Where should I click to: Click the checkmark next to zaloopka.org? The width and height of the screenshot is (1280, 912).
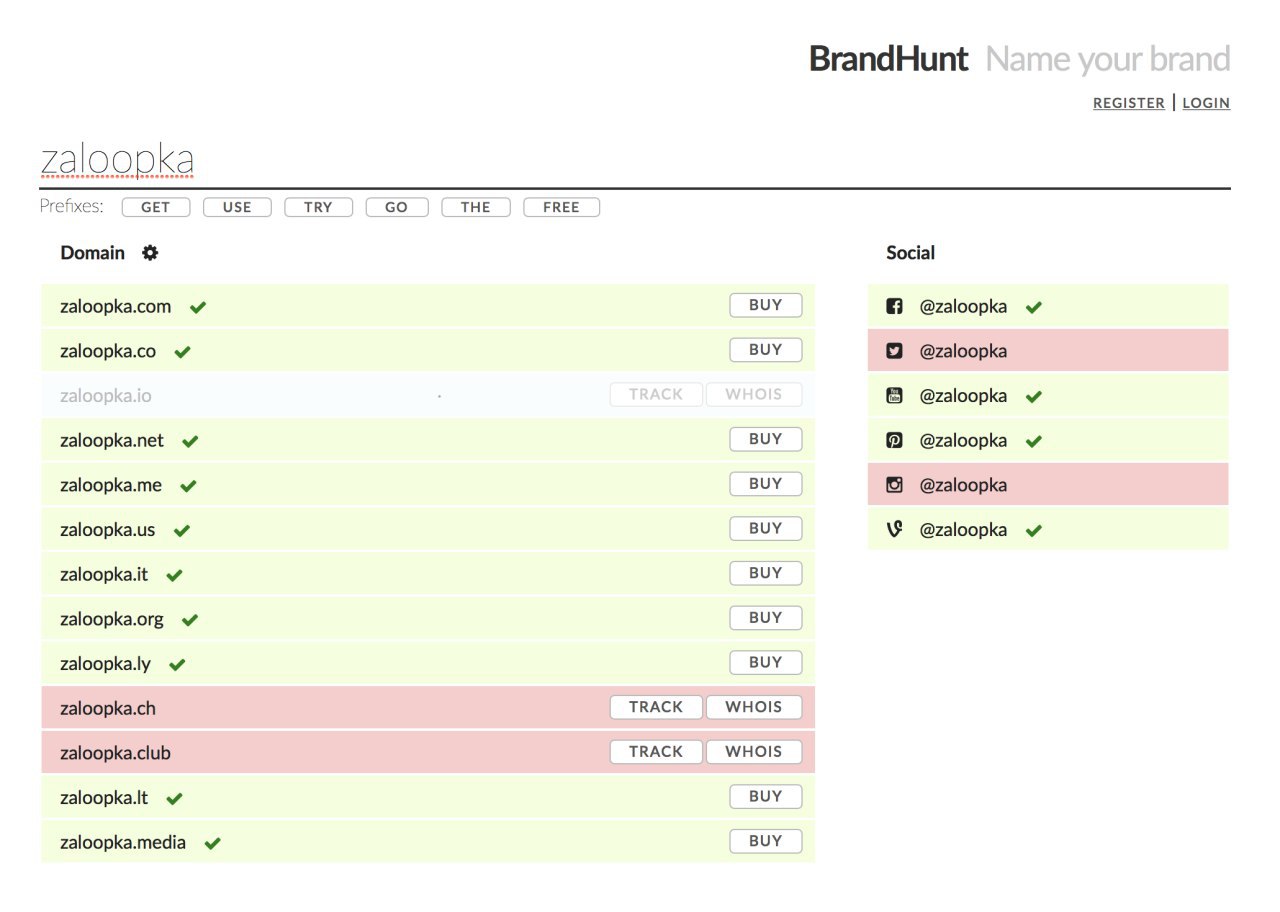coord(190,620)
